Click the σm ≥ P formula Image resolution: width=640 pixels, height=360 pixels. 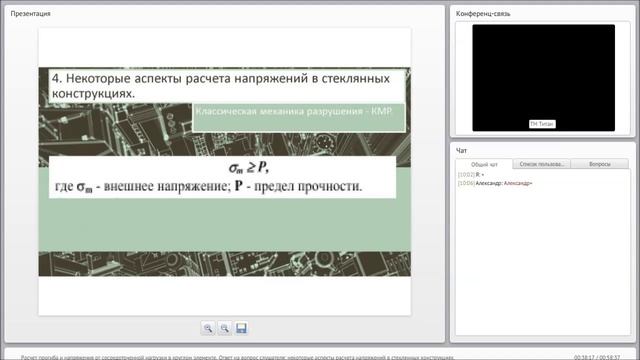point(249,167)
